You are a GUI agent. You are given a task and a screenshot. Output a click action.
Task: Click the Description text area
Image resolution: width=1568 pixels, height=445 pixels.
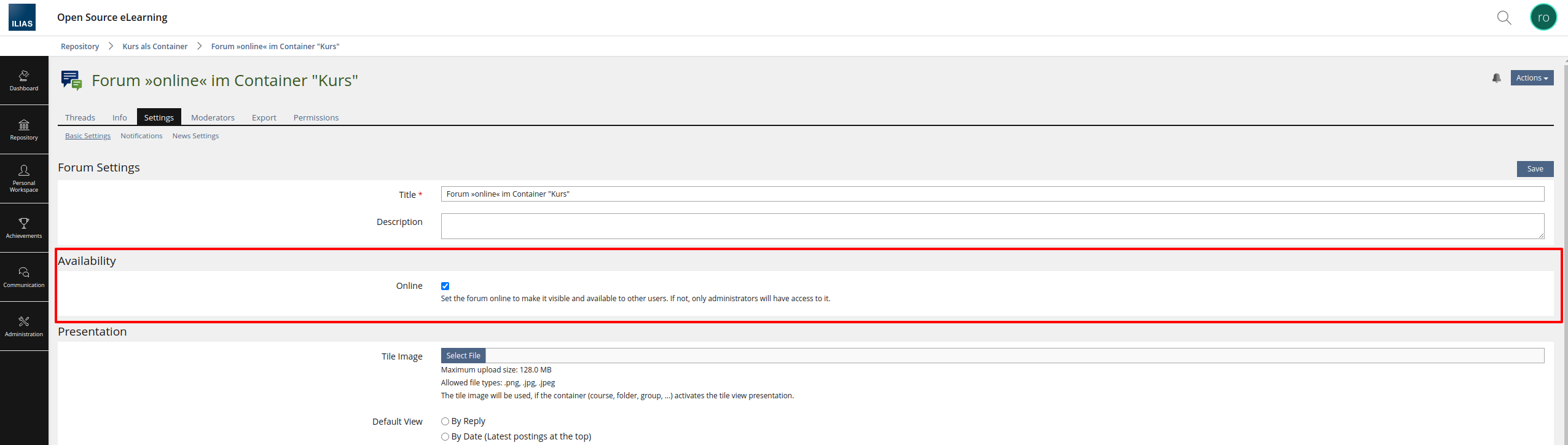[992, 226]
